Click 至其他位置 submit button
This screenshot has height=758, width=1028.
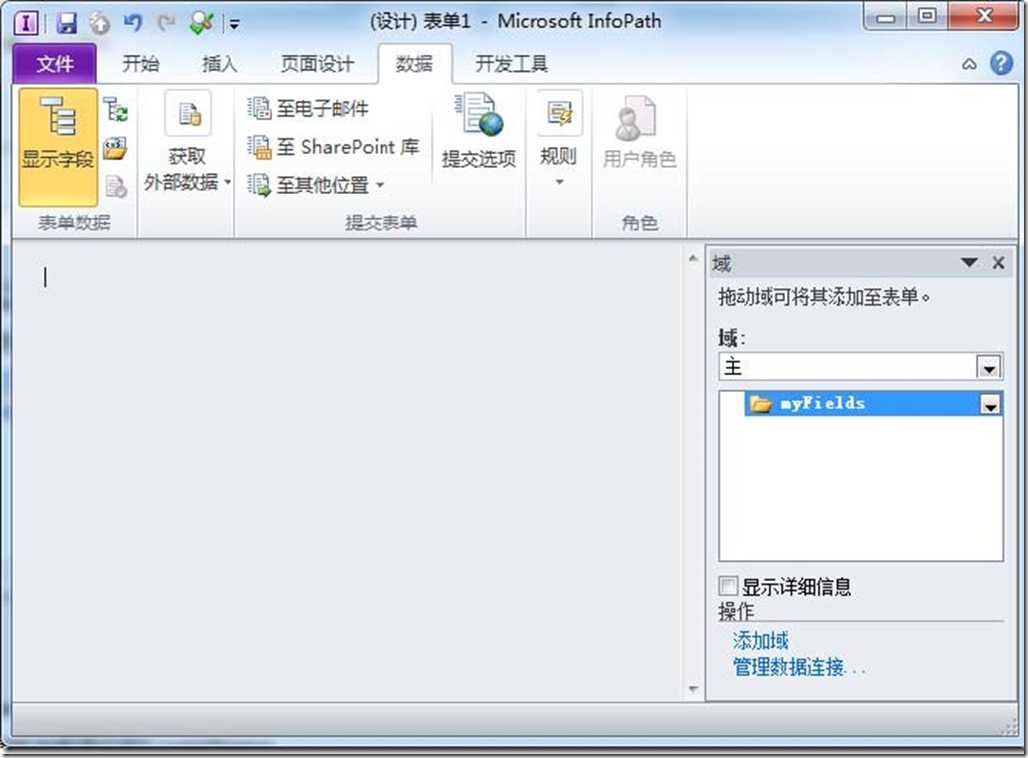308,185
